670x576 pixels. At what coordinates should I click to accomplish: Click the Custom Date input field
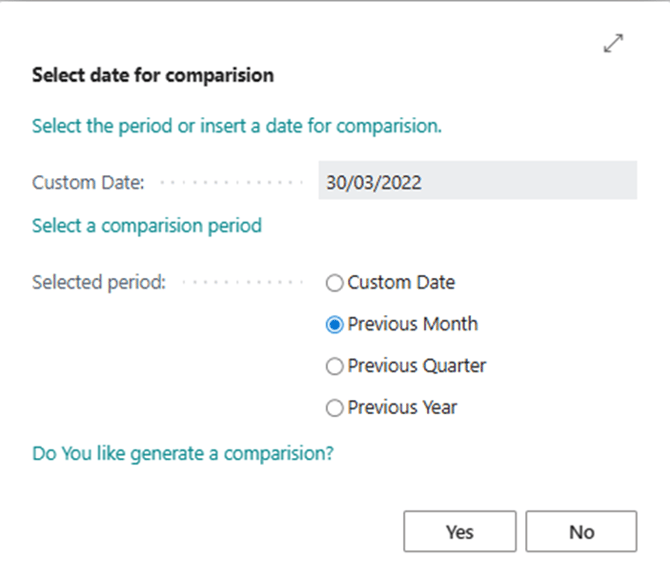coord(477,182)
